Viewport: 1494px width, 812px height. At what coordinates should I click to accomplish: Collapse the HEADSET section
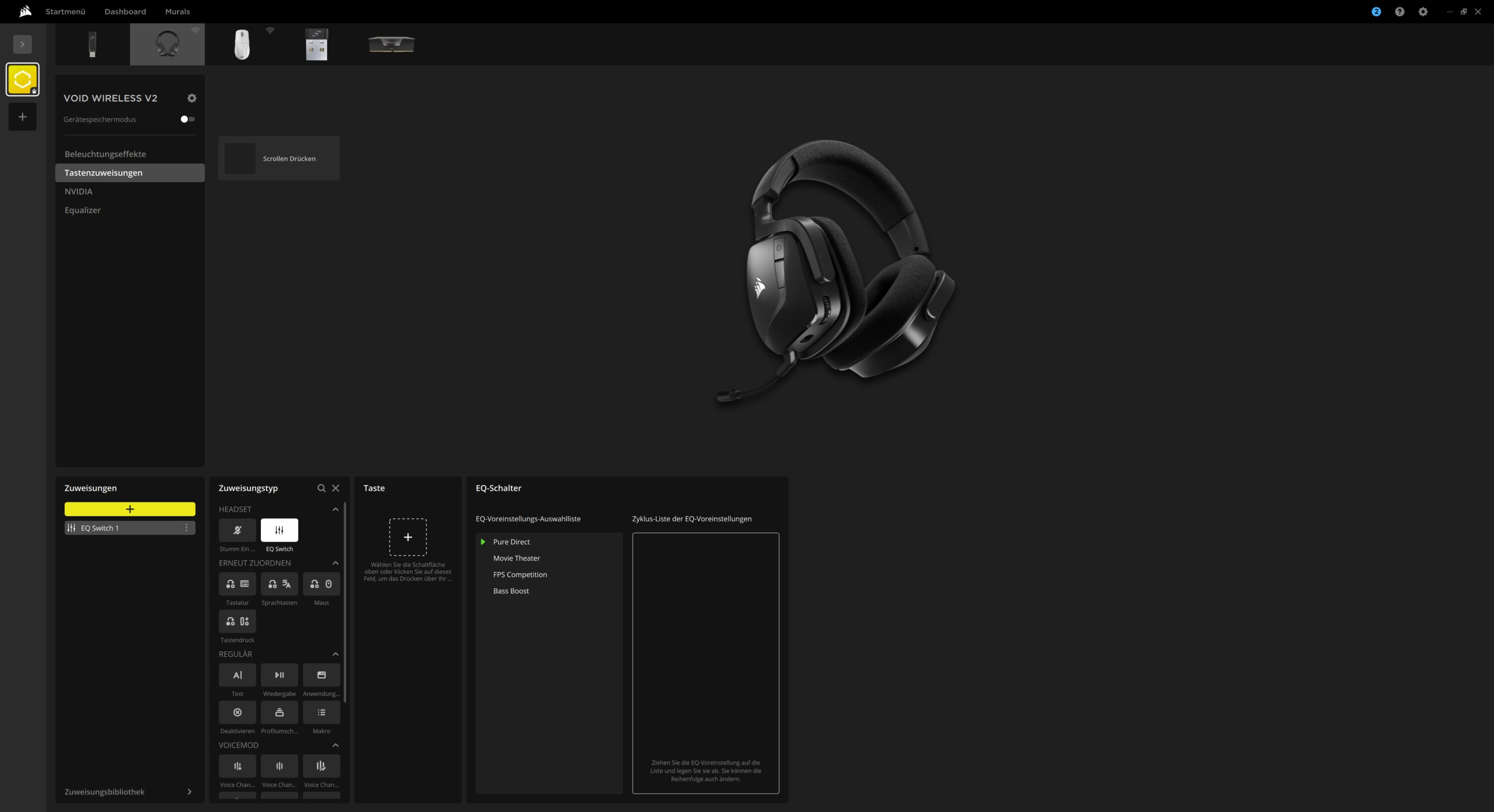[335, 509]
